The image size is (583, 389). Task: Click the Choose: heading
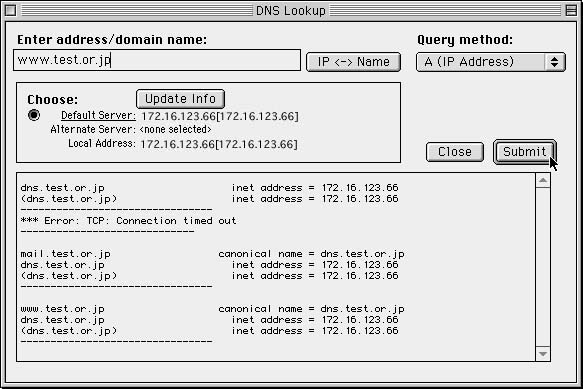pyautogui.click(x=52, y=100)
